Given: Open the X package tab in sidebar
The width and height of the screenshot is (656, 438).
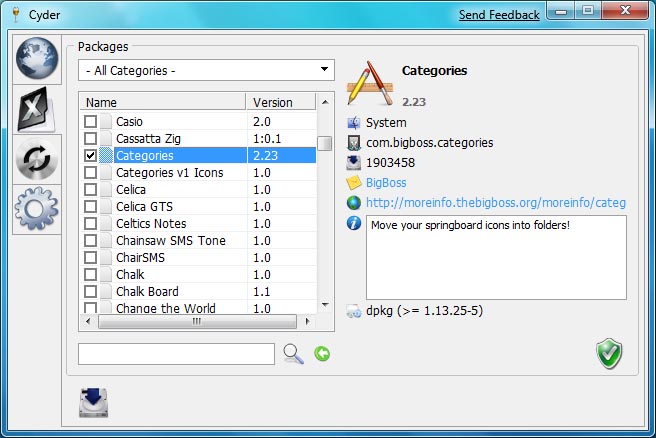Looking at the screenshot, I should coord(36,109).
